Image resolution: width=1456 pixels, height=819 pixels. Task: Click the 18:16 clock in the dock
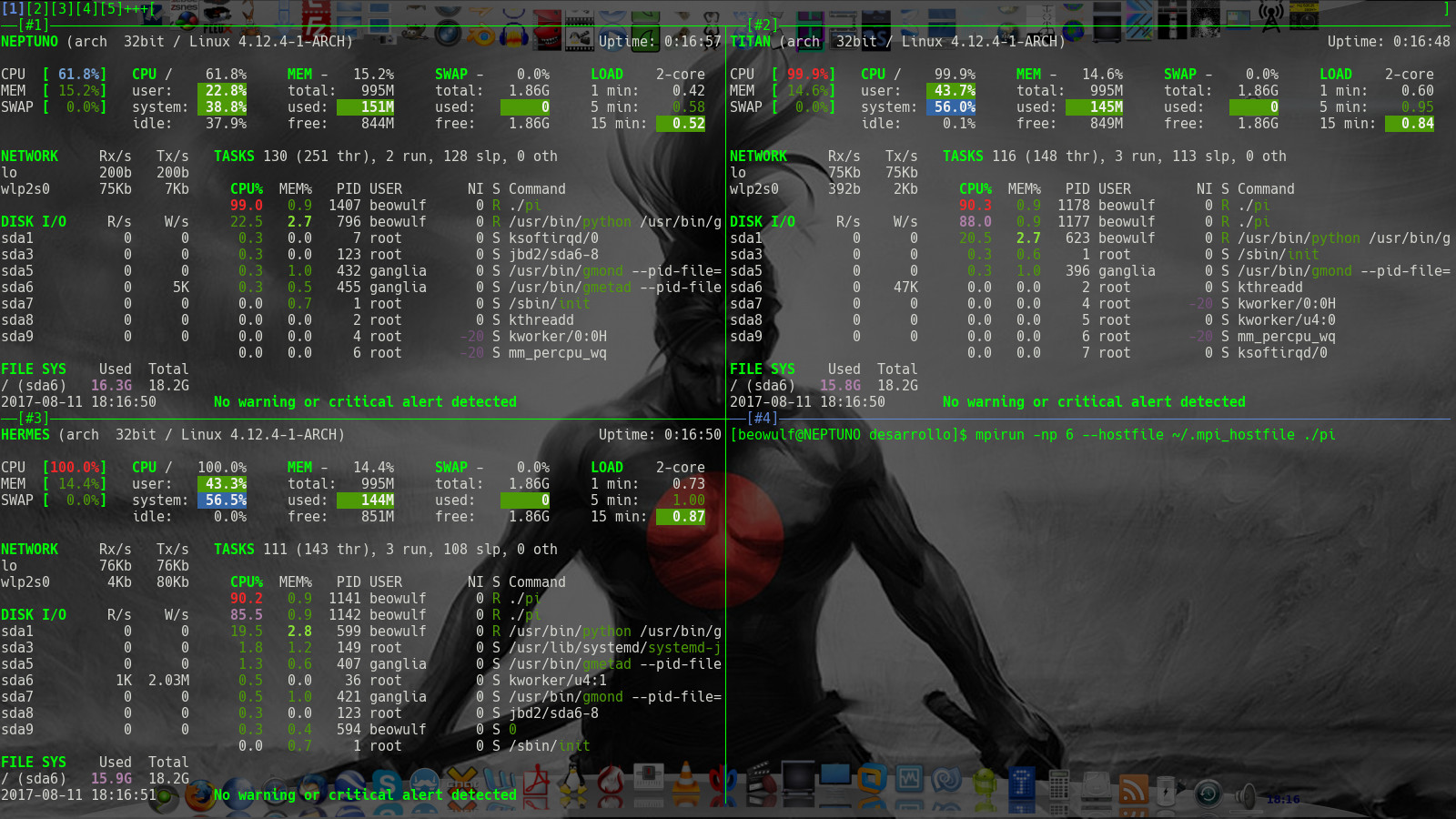(1283, 799)
